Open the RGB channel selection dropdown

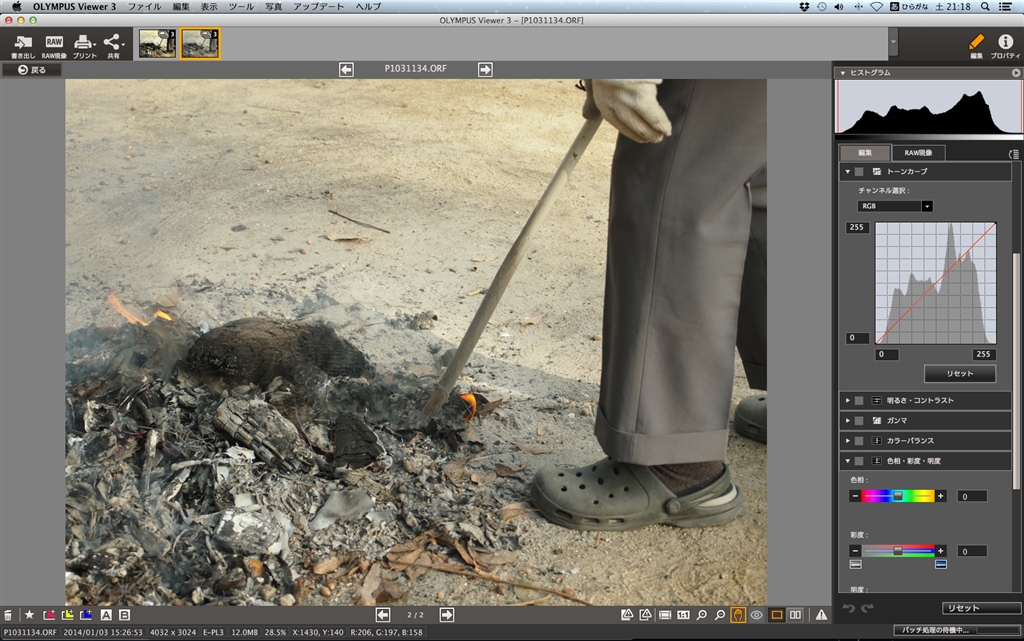tap(895, 206)
